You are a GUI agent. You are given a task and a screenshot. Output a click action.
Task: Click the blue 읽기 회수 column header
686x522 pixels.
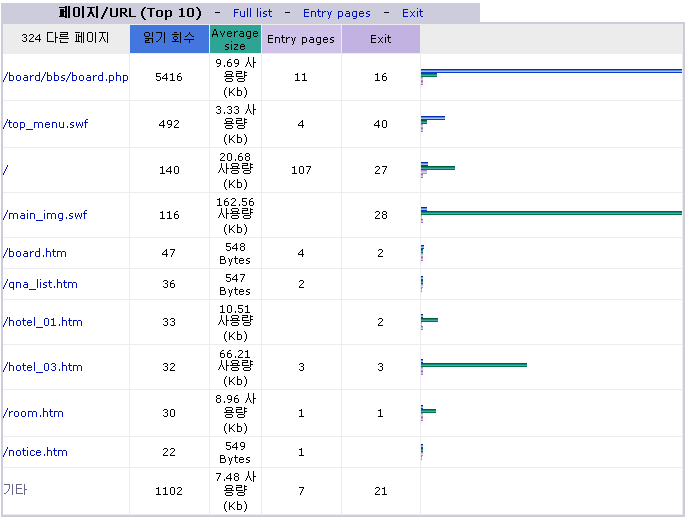click(x=169, y=39)
